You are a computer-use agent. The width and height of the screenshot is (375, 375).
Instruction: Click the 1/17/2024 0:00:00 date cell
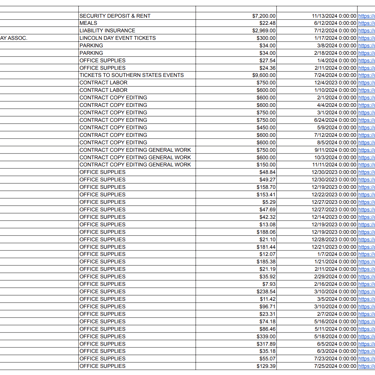pos(317,38)
